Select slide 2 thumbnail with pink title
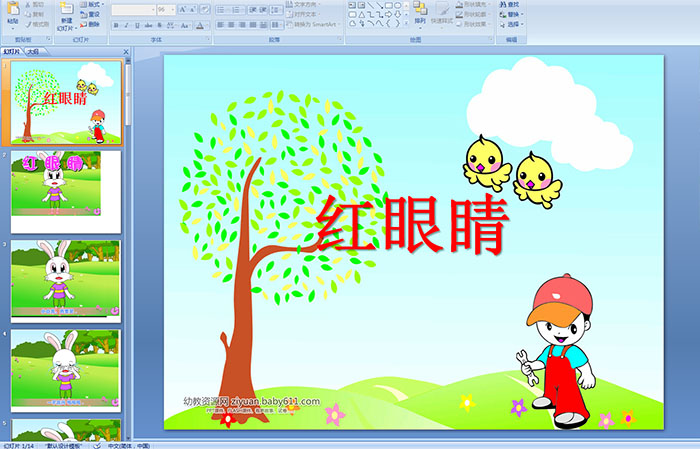Image resolution: width=700 pixels, height=449 pixels. (66, 192)
